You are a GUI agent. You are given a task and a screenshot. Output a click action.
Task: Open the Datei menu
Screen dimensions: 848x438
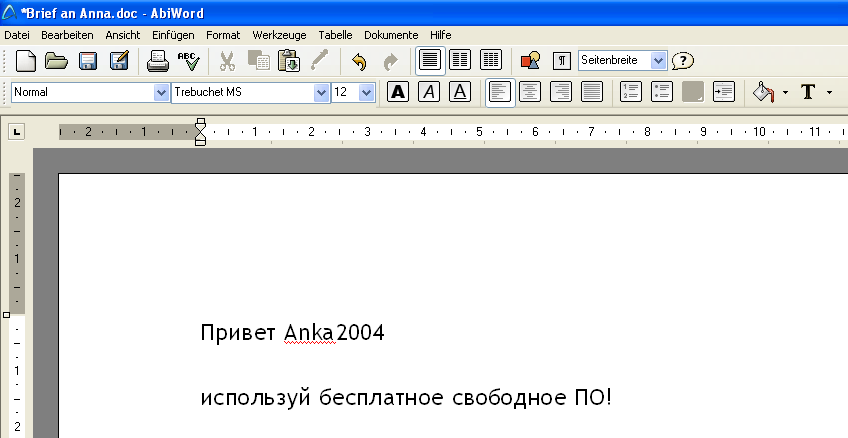click(x=17, y=35)
